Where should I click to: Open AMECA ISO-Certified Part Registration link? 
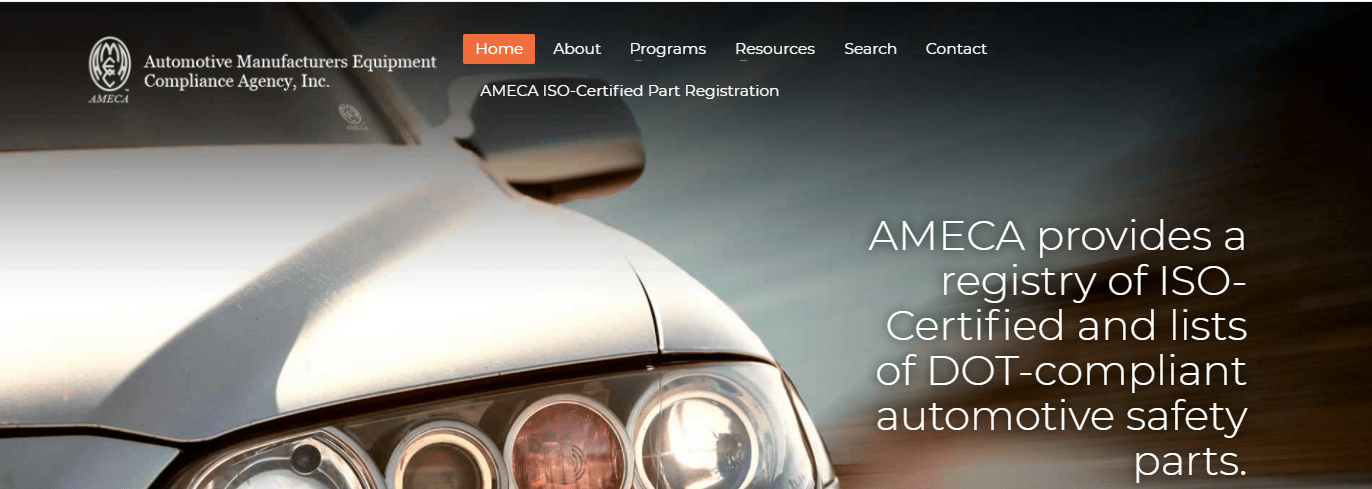tap(629, 91)
